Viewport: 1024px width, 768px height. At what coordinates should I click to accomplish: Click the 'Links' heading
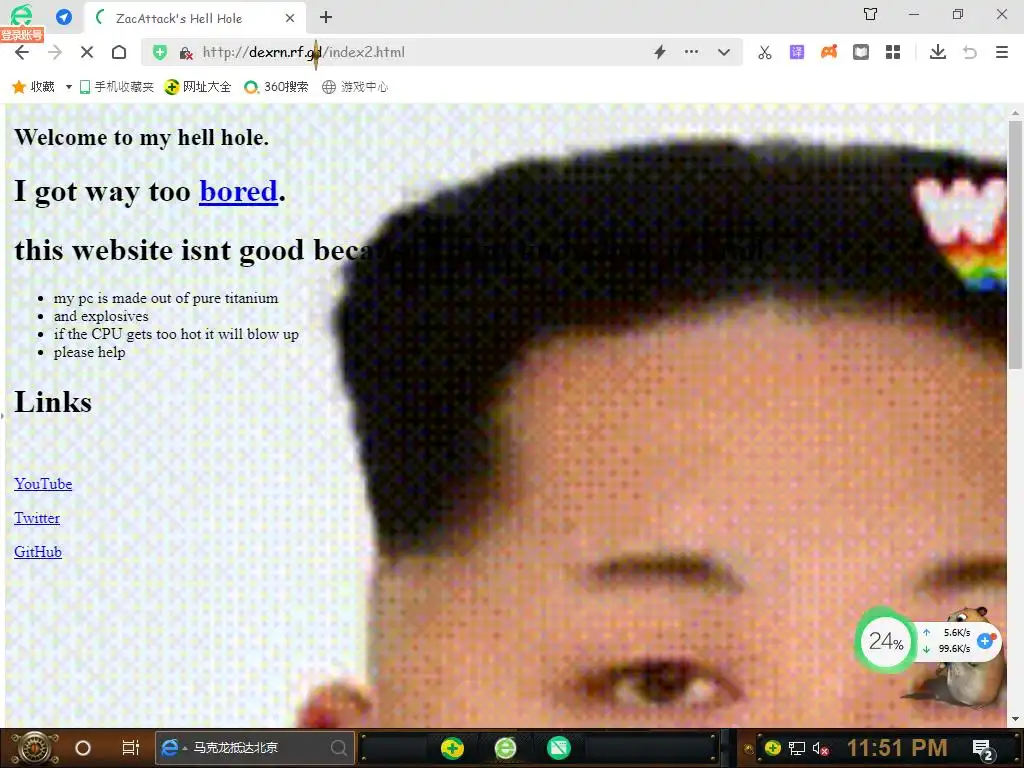point(53,402)
